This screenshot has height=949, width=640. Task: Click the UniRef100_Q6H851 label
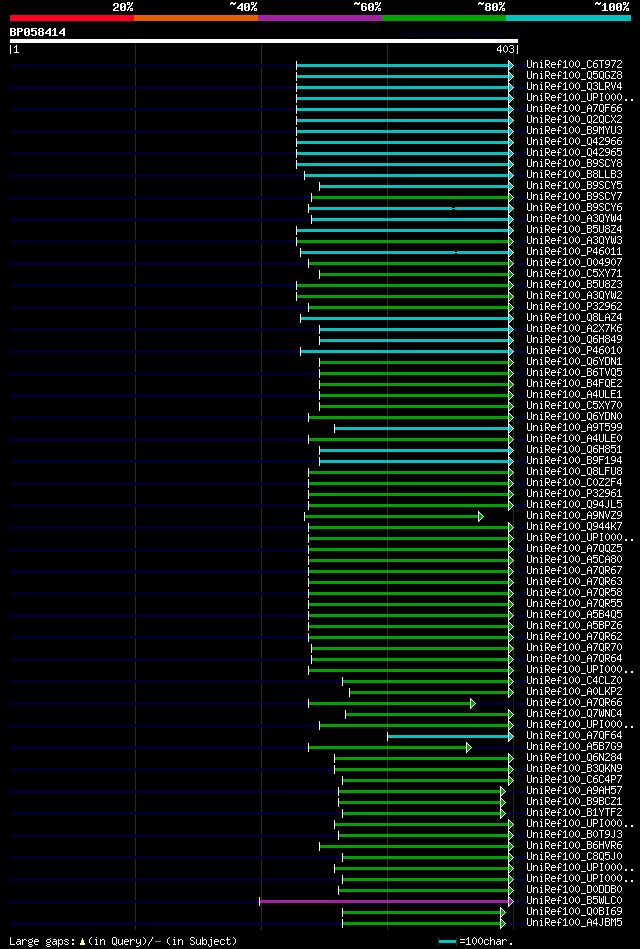click(574, 450)
